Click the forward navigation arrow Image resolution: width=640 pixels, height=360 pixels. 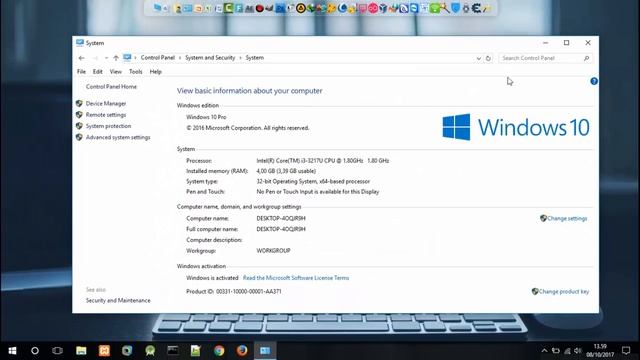click(x=95, y=58)
